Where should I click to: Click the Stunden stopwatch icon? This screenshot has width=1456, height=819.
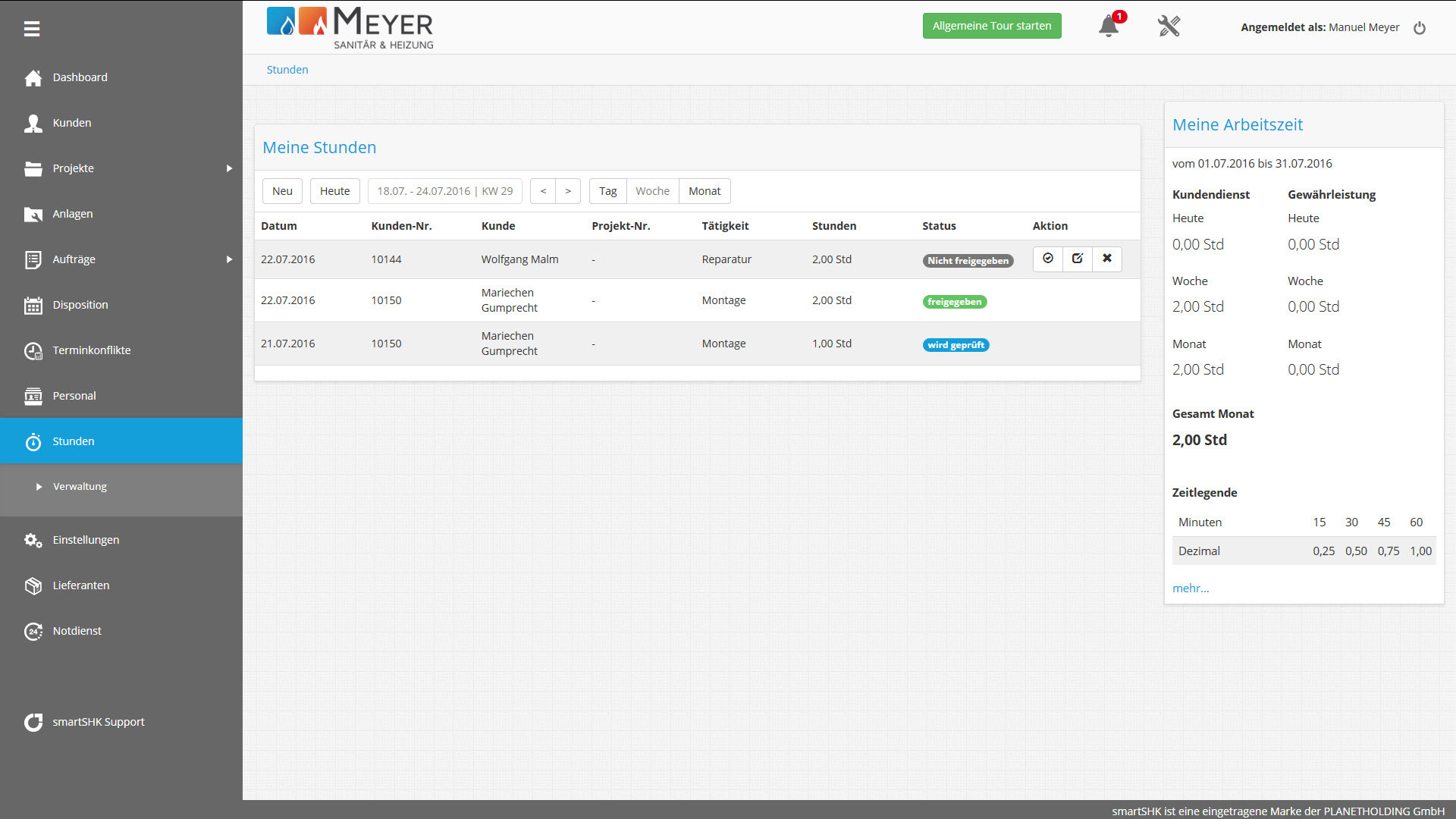pos(33,441)
